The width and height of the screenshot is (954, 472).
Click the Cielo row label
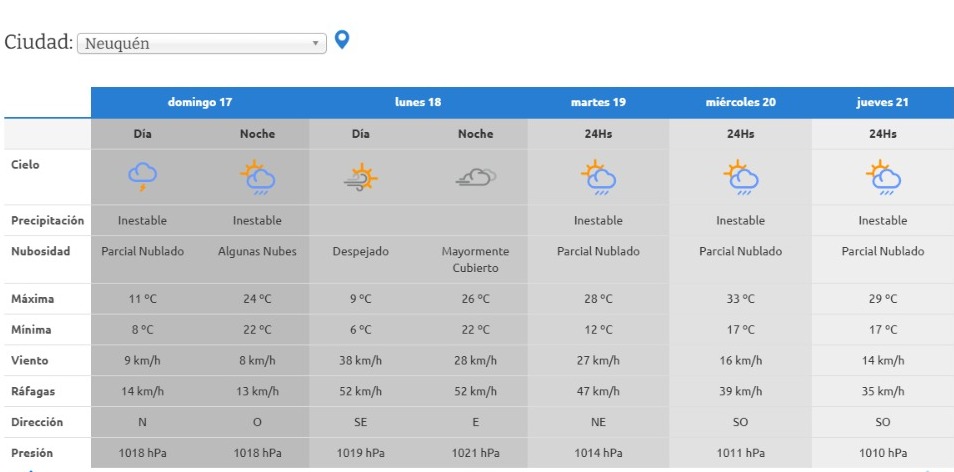26,165
